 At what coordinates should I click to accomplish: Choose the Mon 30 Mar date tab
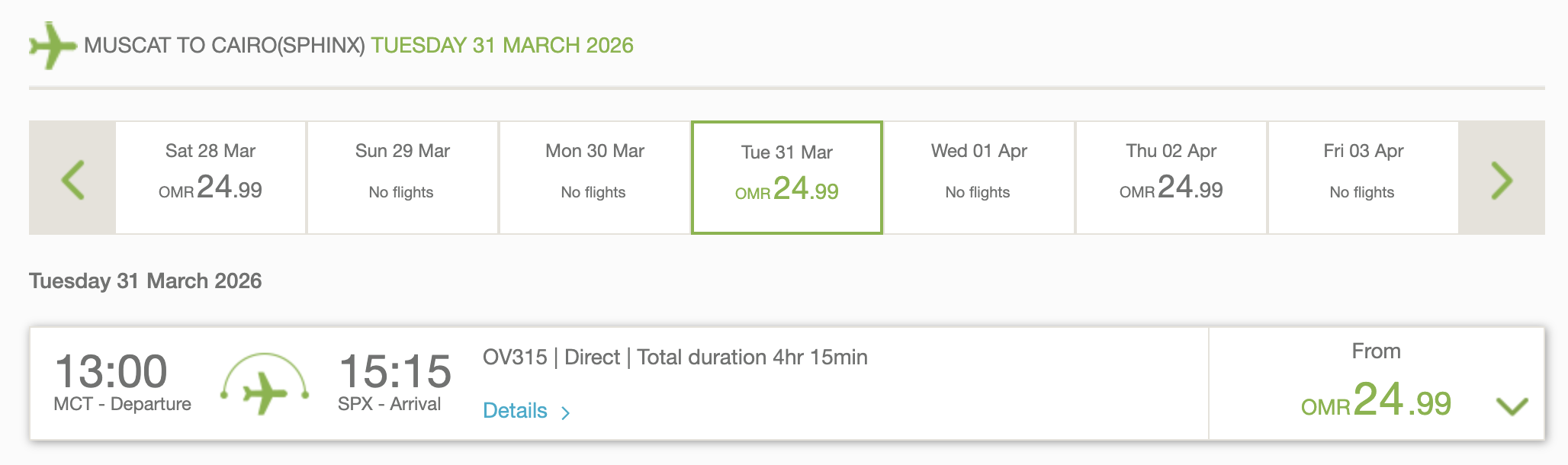click(595, 177)
